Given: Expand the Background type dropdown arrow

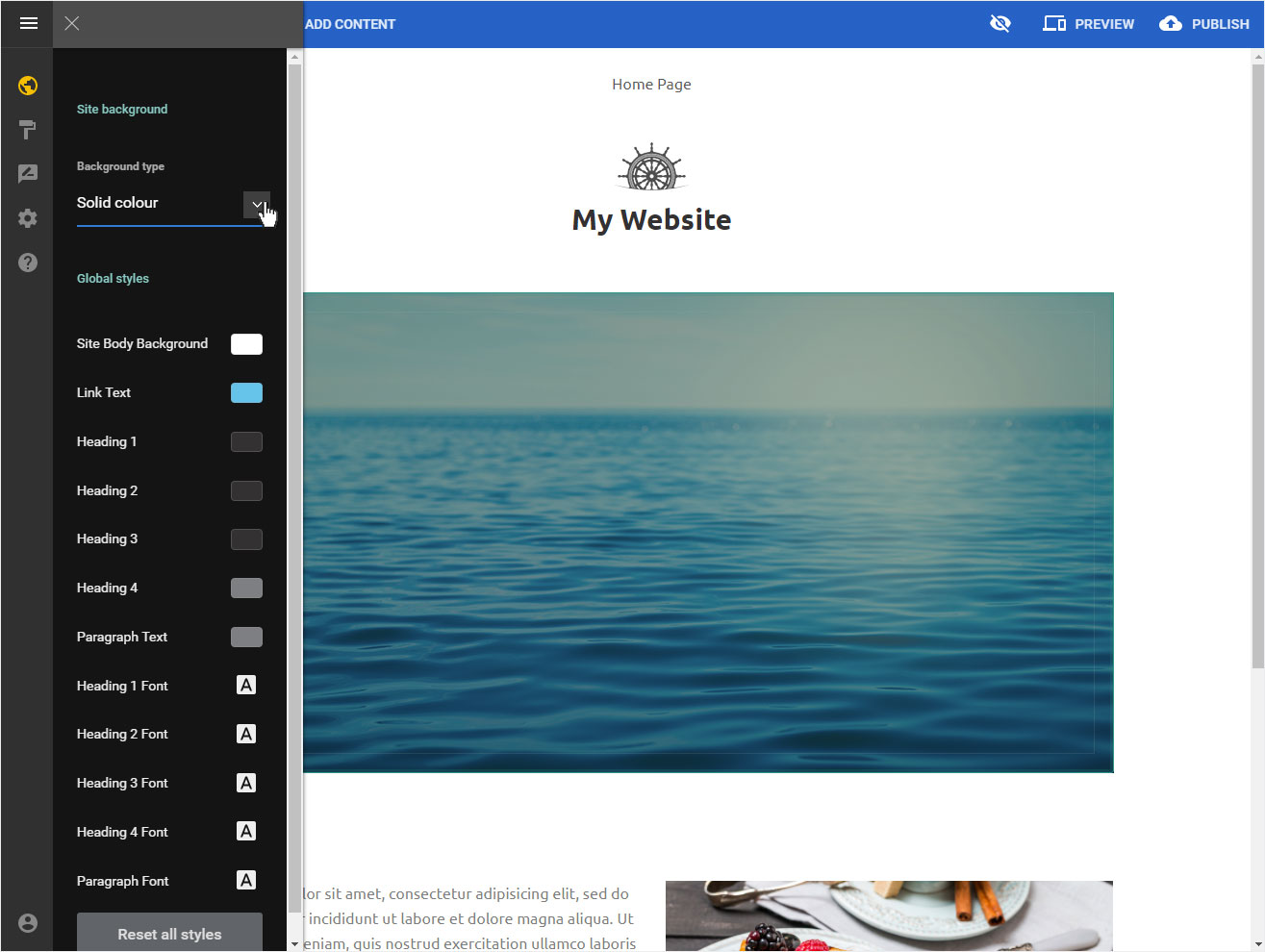Looking at the screenshot, I should [257, 204].
